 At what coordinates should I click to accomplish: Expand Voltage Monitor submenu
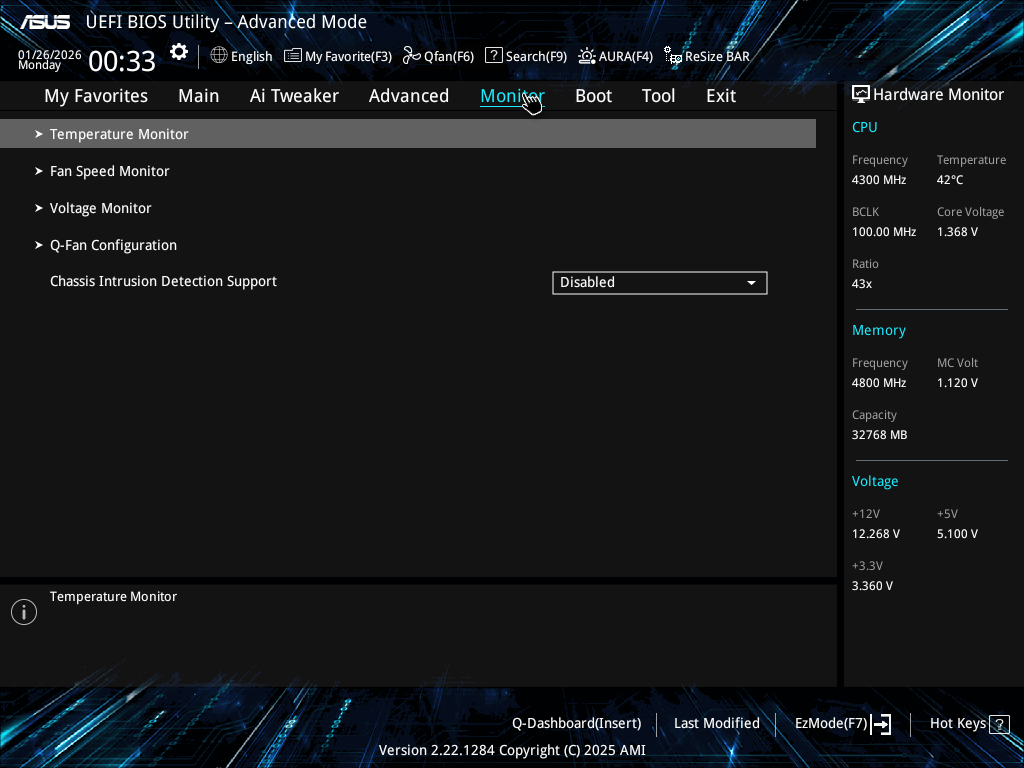(100, 208)
